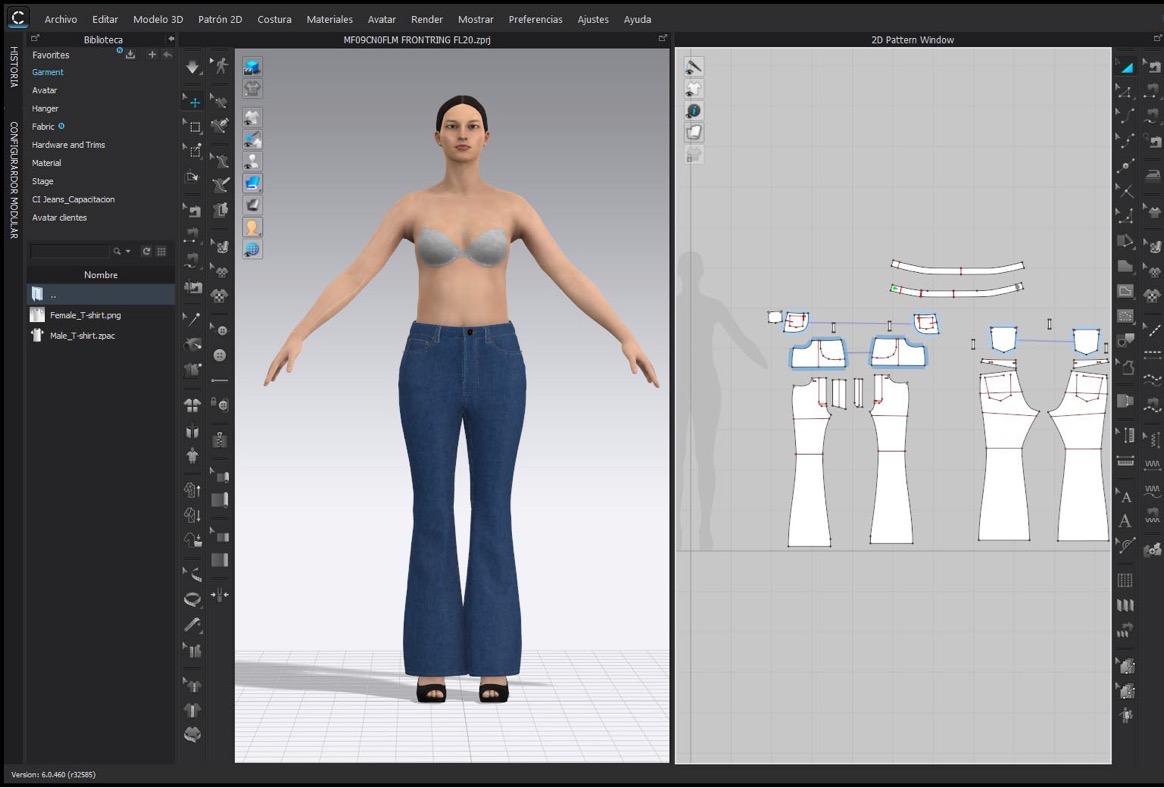Click the Simulate down-arrow tool icon
This screenshot has width=1164, height=788.
coord(193,67)
